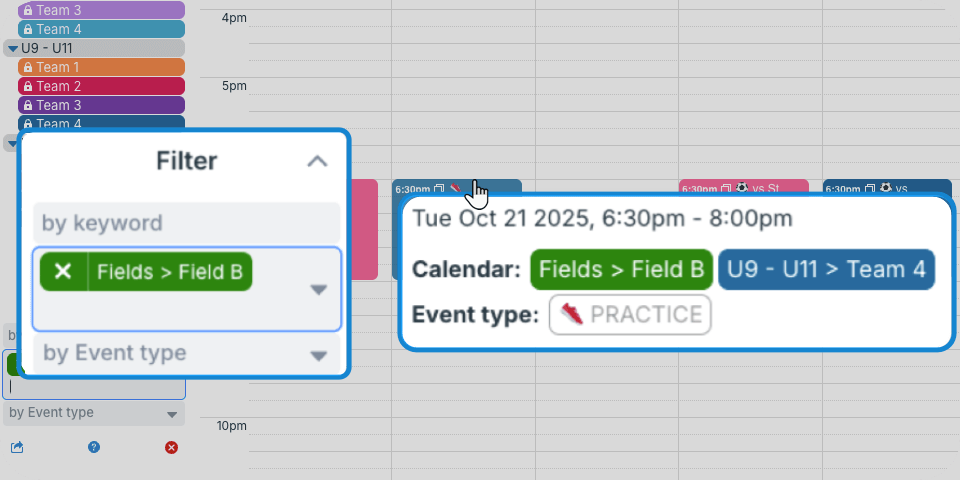960x480 pixels.
Task: Click the shoe icon on PRACTICE badge
Action: [572, 314]
